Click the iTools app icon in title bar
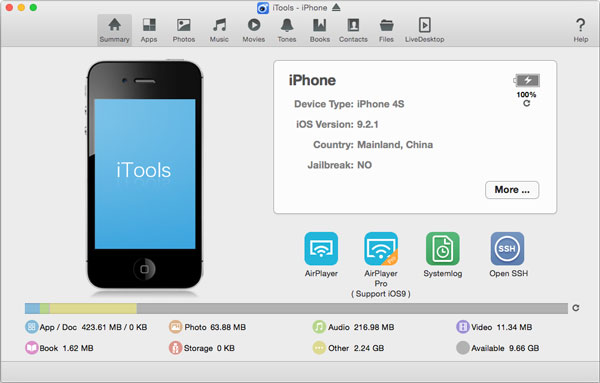The image size is (600, 383). pos(263,8)
